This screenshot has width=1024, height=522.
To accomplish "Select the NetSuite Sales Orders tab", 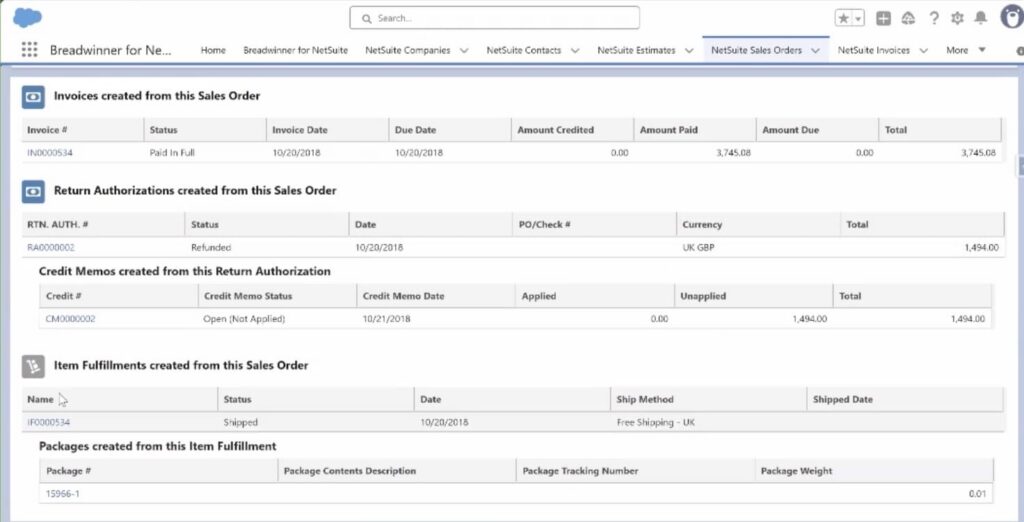I will point(756,50).
